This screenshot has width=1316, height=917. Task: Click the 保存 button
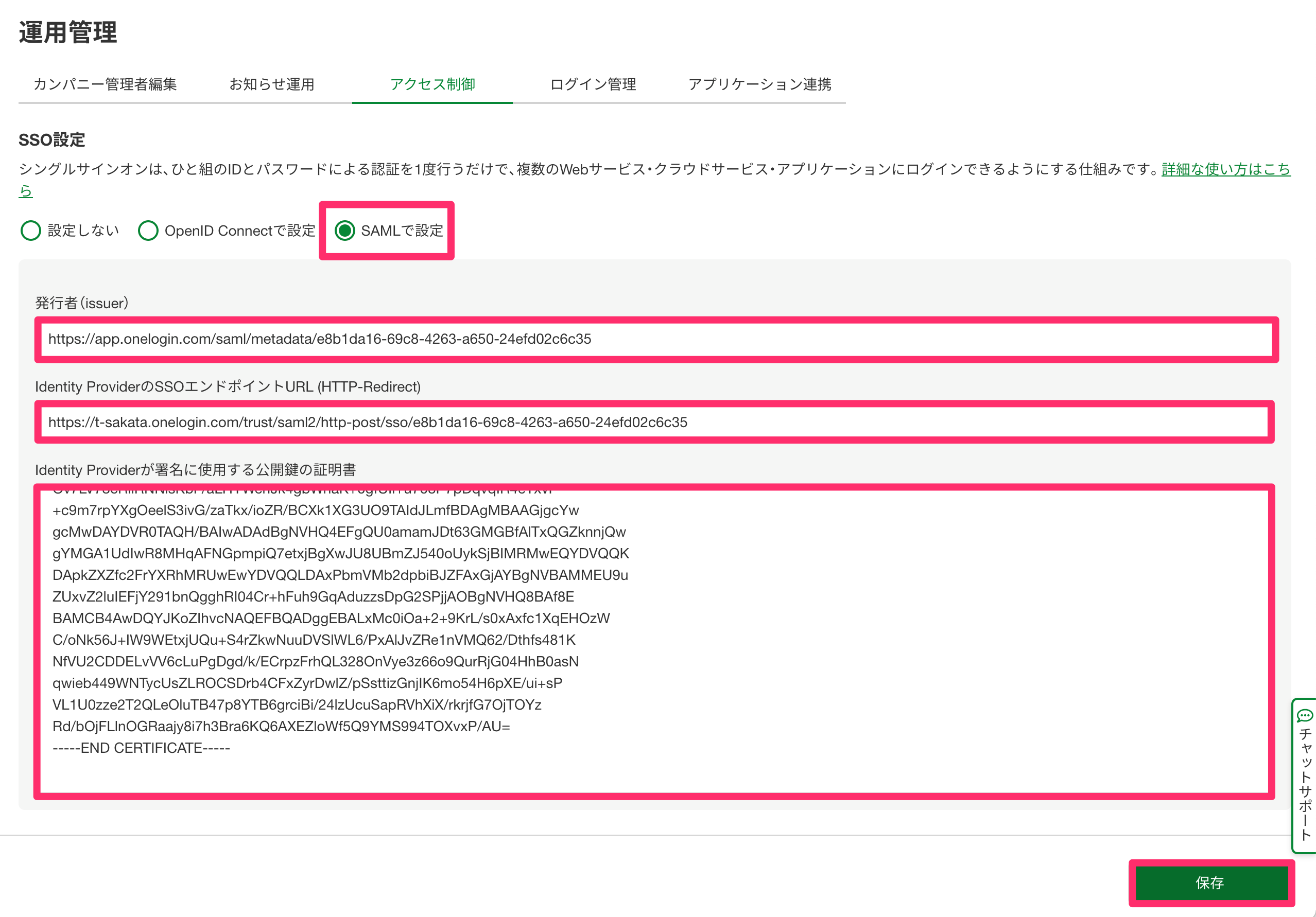(x=1211, y=883)
